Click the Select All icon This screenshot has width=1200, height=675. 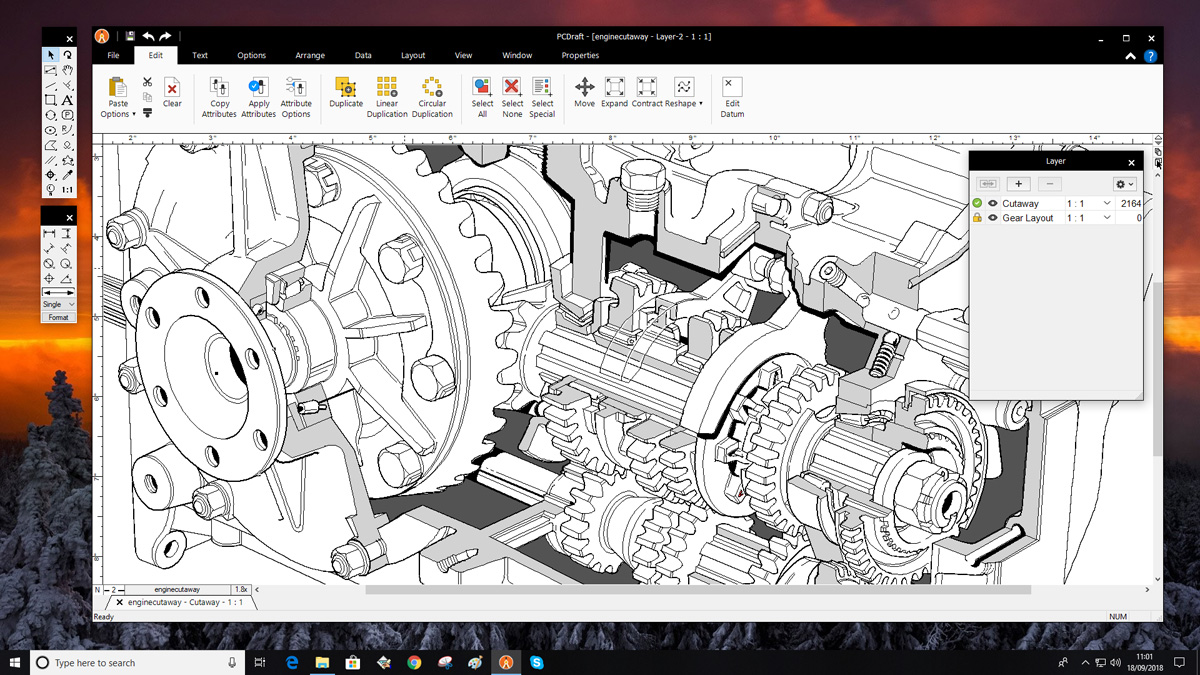tap(482, 88)
